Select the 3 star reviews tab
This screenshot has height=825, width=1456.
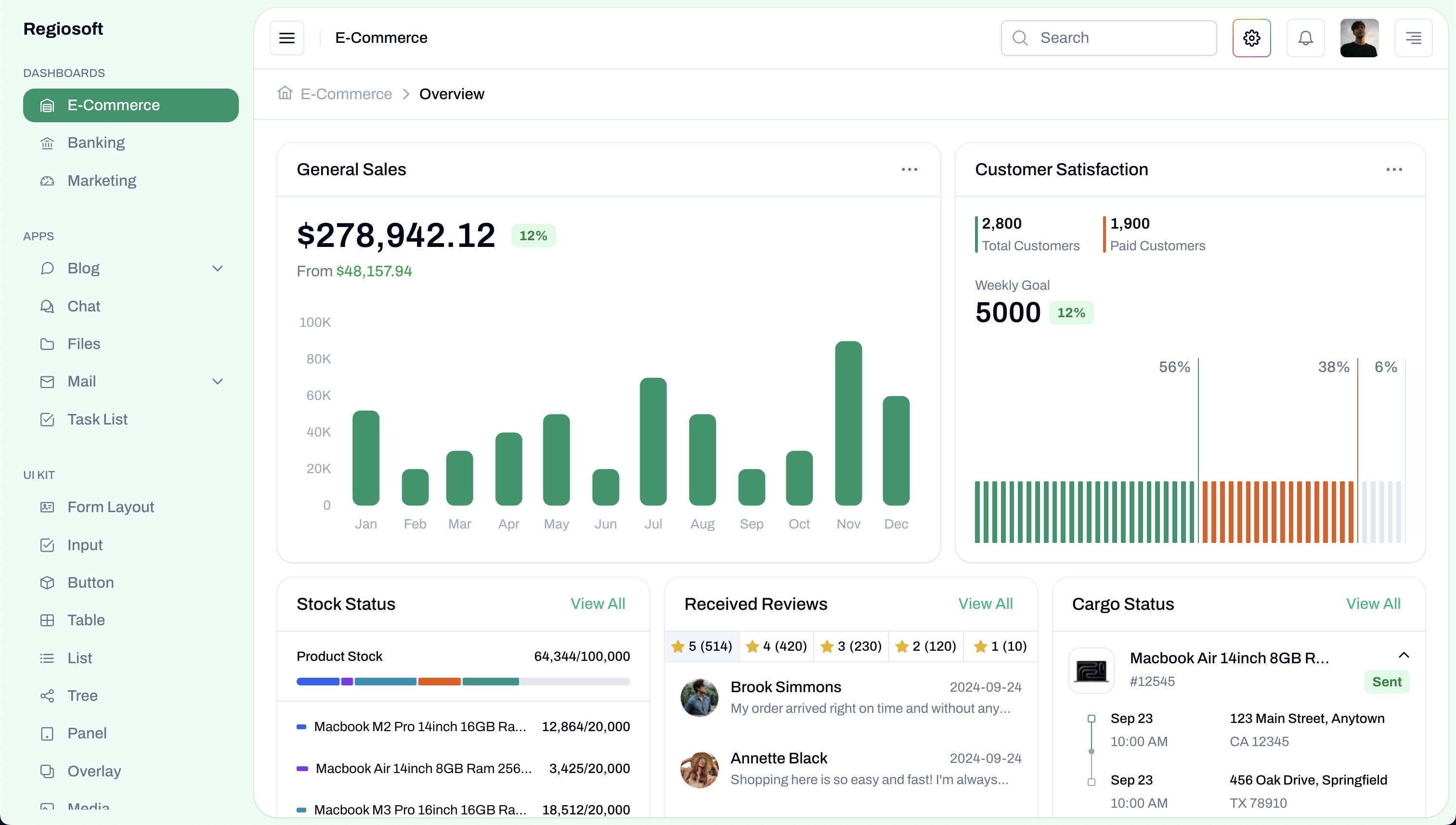click(851, 646)
